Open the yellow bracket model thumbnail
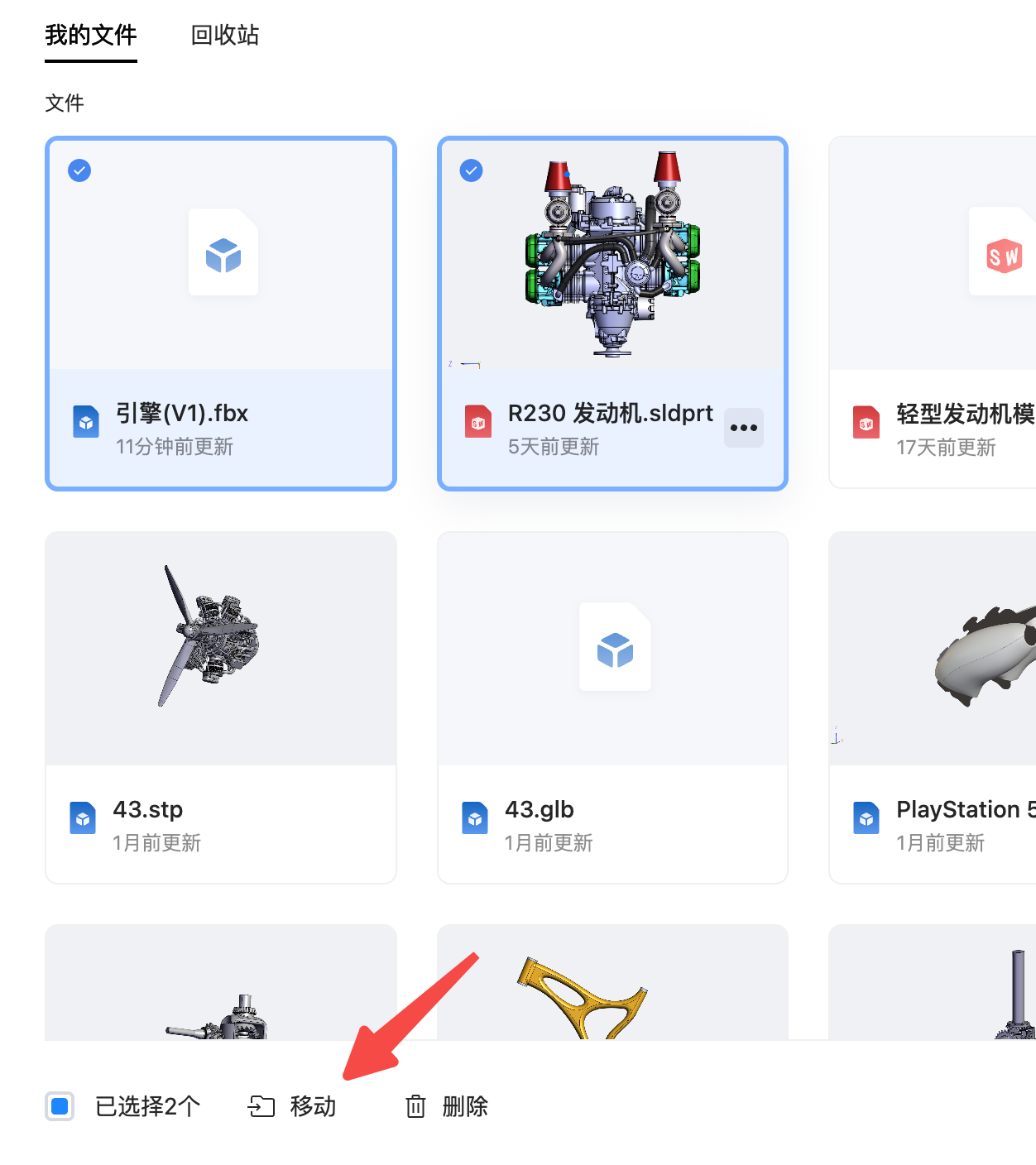 click(612, 982)
